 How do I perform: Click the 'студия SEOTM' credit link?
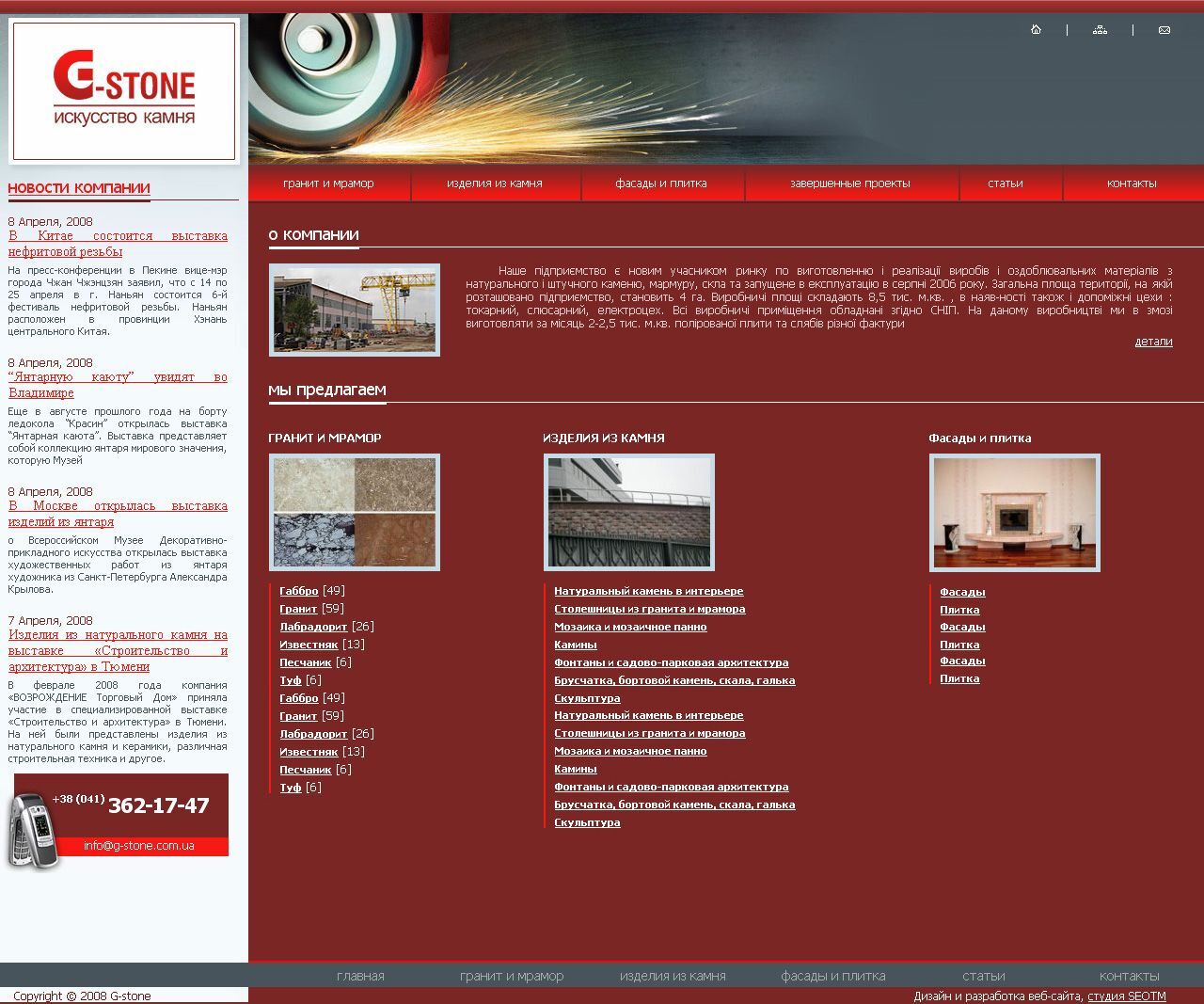(x=1124, y=995)
